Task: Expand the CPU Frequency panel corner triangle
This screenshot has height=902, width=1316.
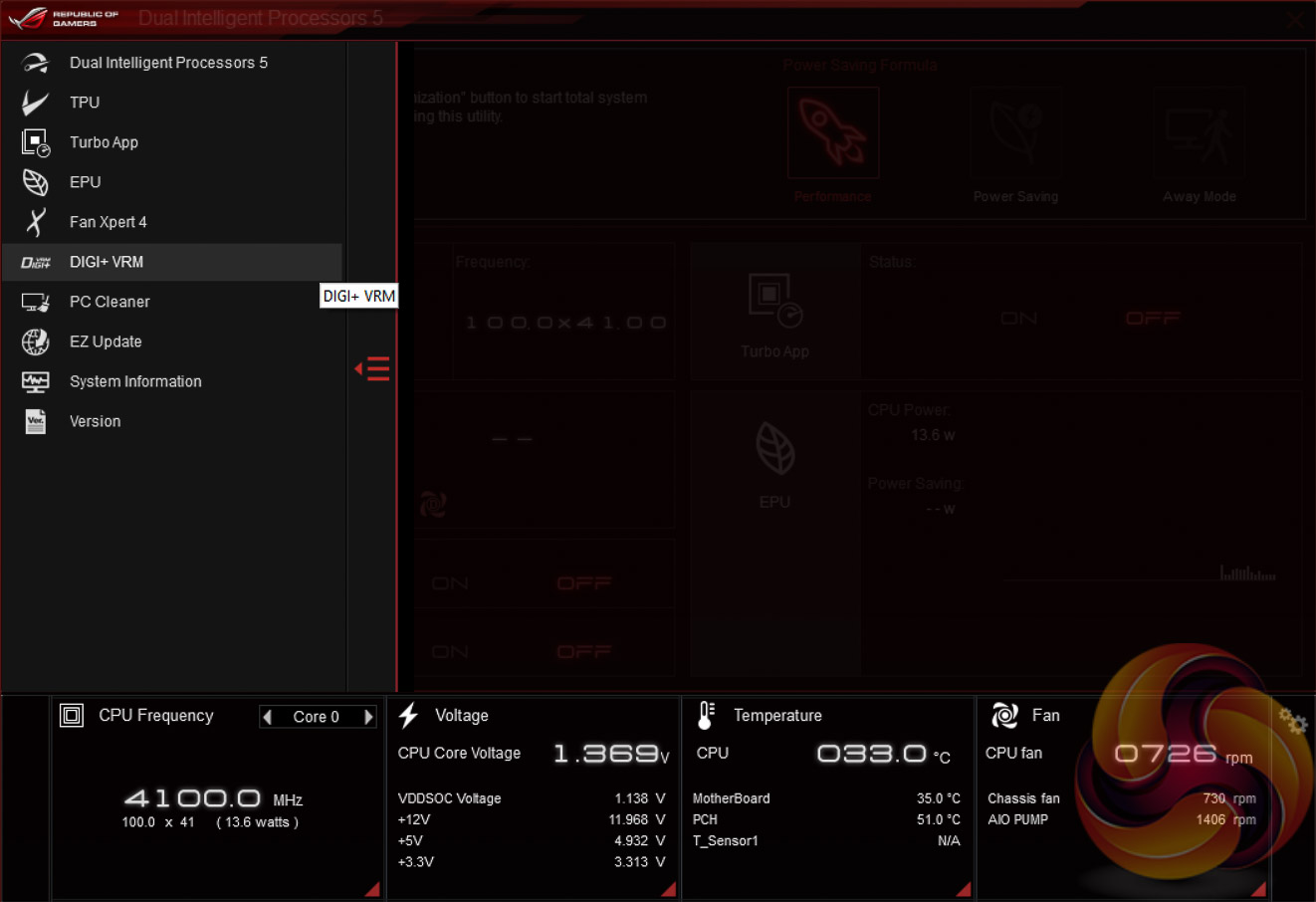Action: click(x=372, y=889)
